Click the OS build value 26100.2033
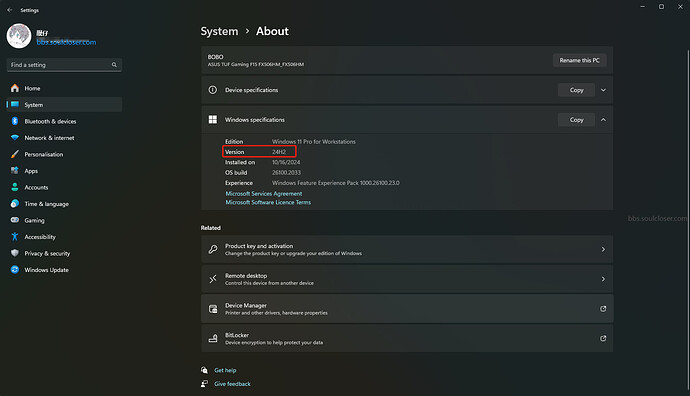The image size is (690, 396). pos(286,172)
